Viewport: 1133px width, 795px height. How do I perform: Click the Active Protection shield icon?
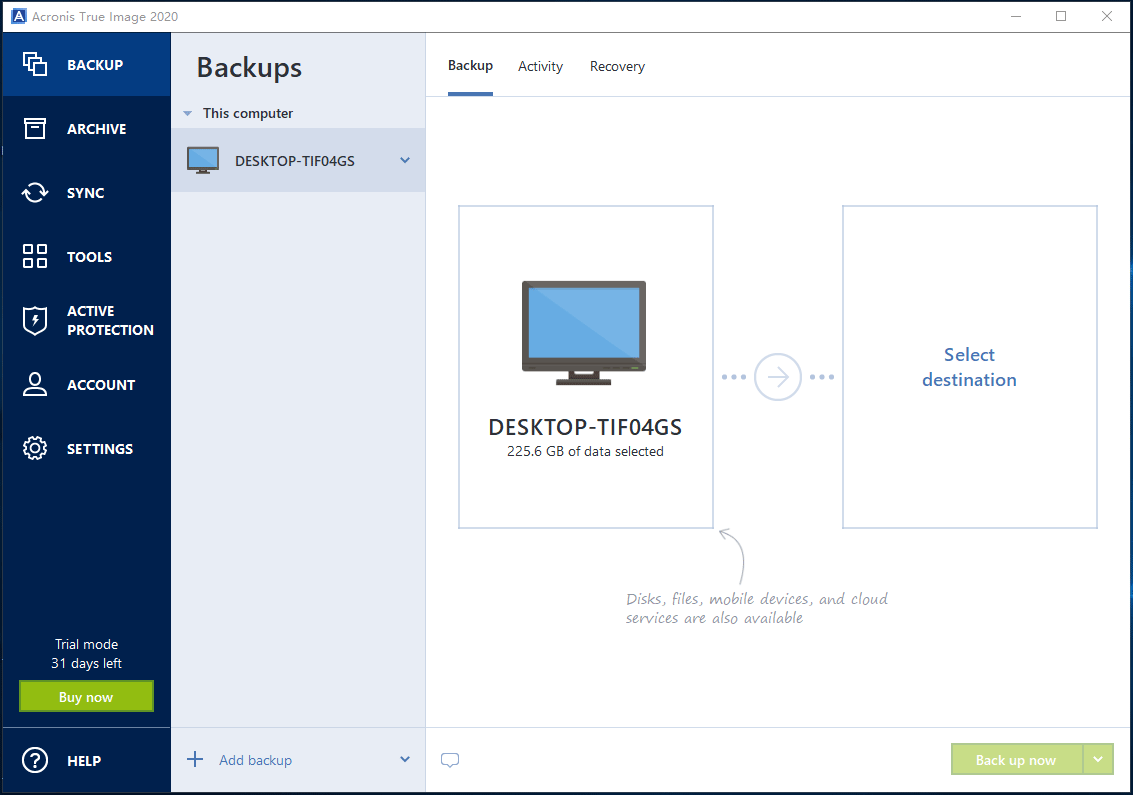(35, 320)
